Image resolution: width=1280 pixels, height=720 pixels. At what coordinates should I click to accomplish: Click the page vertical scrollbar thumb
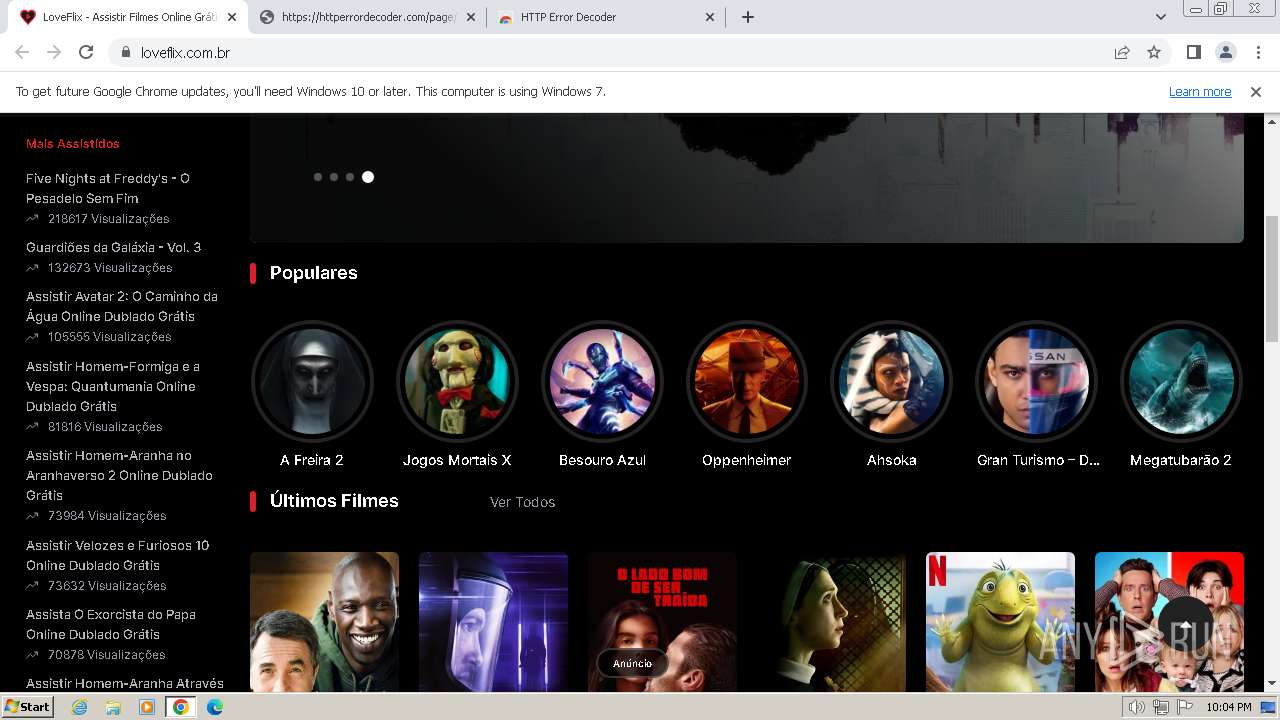coord(1272,278)
